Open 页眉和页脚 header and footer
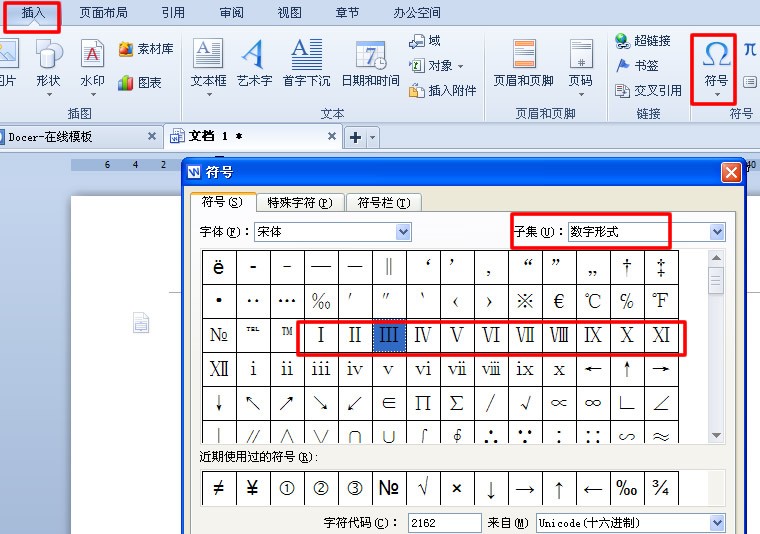The image size is (760, 534). [523, 63]
